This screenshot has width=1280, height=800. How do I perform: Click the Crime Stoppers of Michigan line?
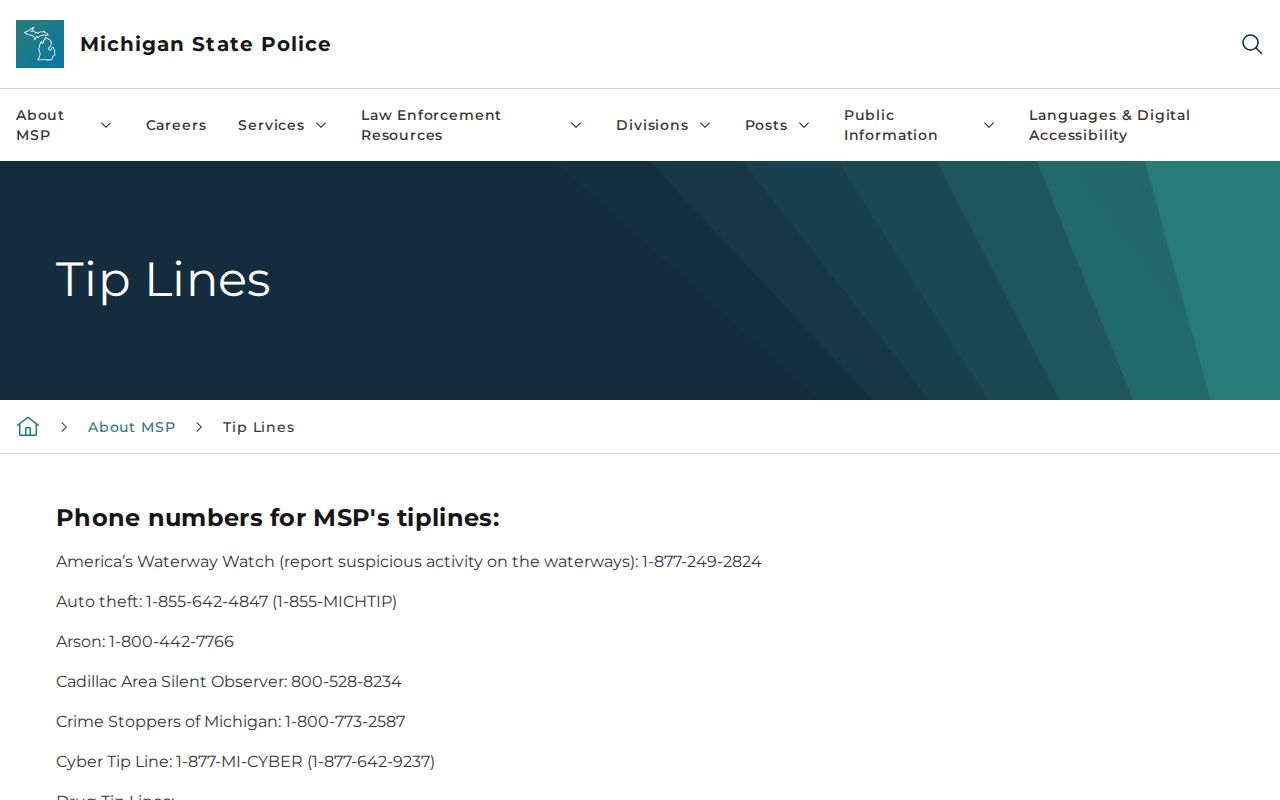tap(231, 722)
